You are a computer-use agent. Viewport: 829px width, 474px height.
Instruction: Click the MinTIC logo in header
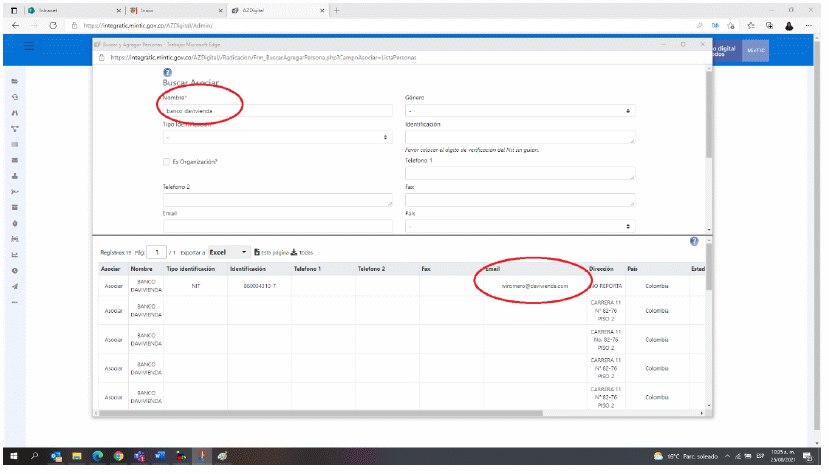pos(756,50)
